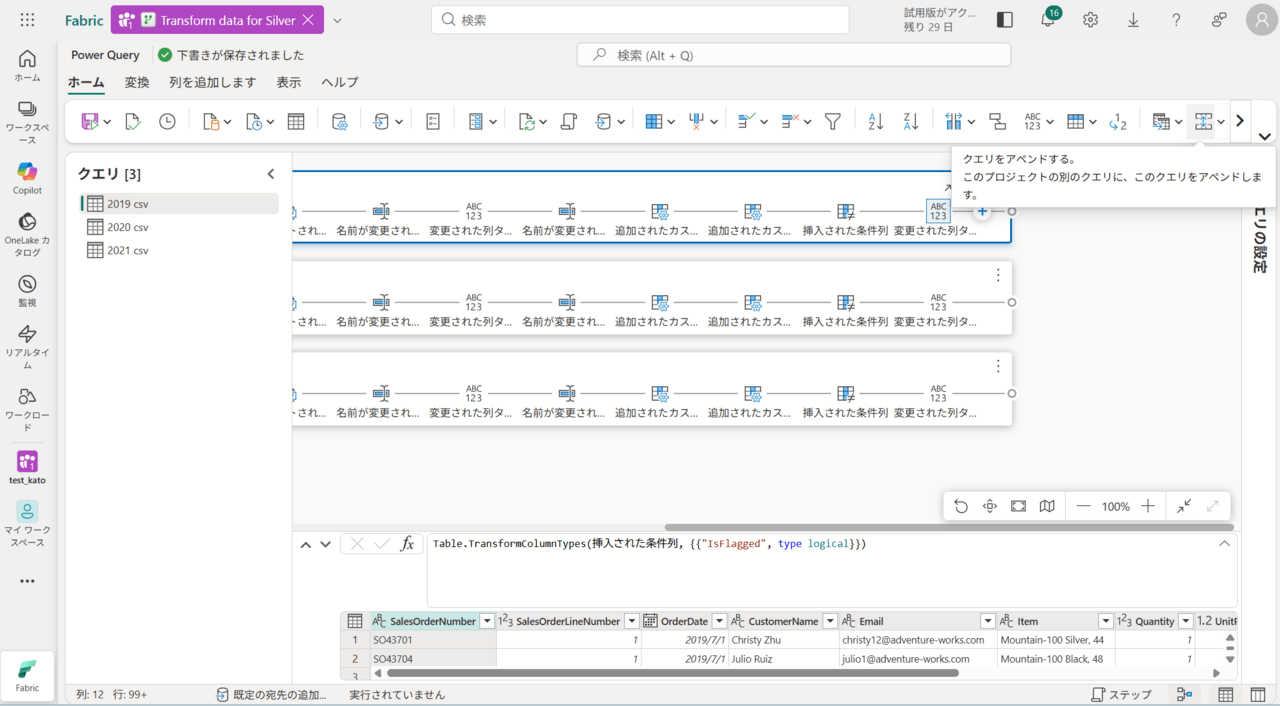Open the append queries tool

pyautogui.click(x=1203, y=121)
